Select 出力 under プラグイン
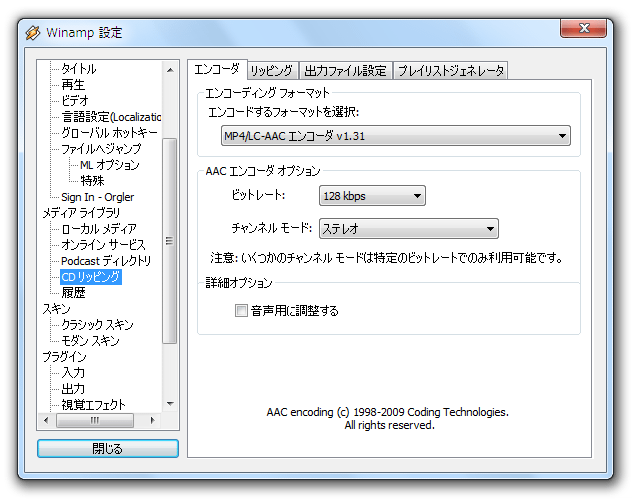This screenshot has width=634, height=499. pyautogui.click(x=73, y=389)
